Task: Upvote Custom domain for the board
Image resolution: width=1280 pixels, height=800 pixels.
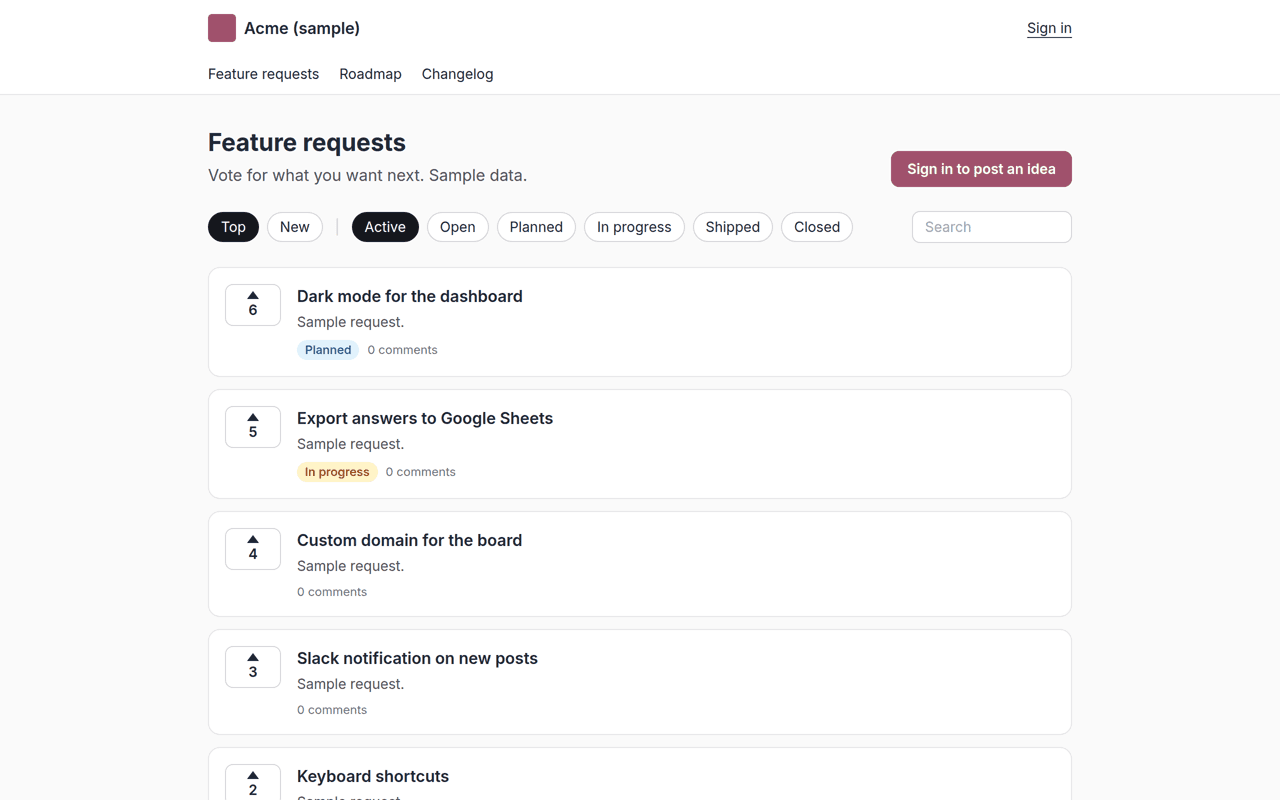Action: (253, 549)
